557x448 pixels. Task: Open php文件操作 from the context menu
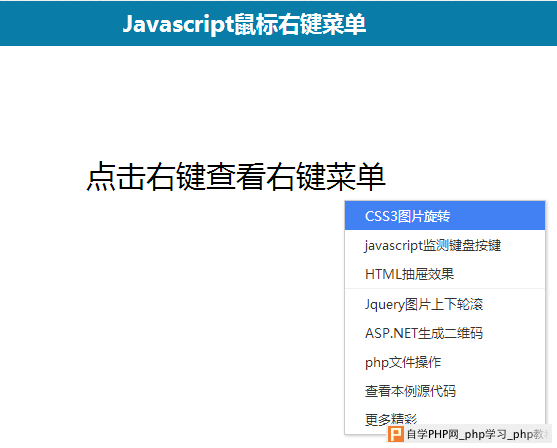click(445, 362)
